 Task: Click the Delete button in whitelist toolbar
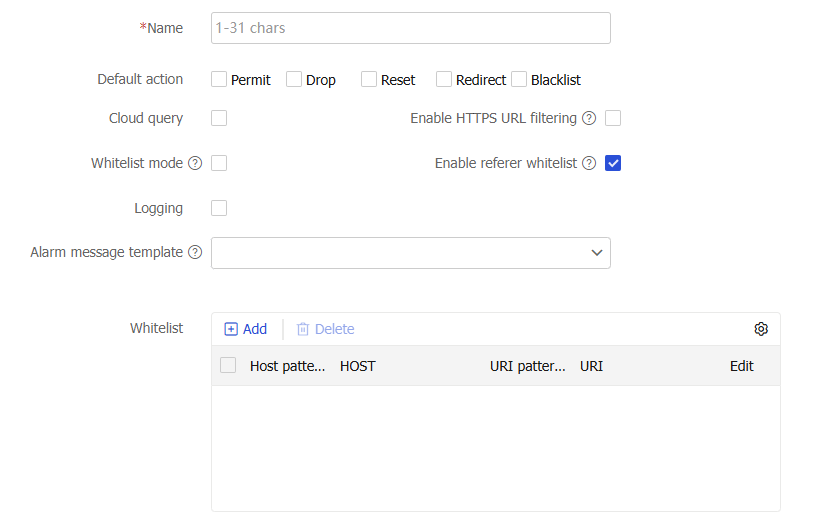(326, 329)
